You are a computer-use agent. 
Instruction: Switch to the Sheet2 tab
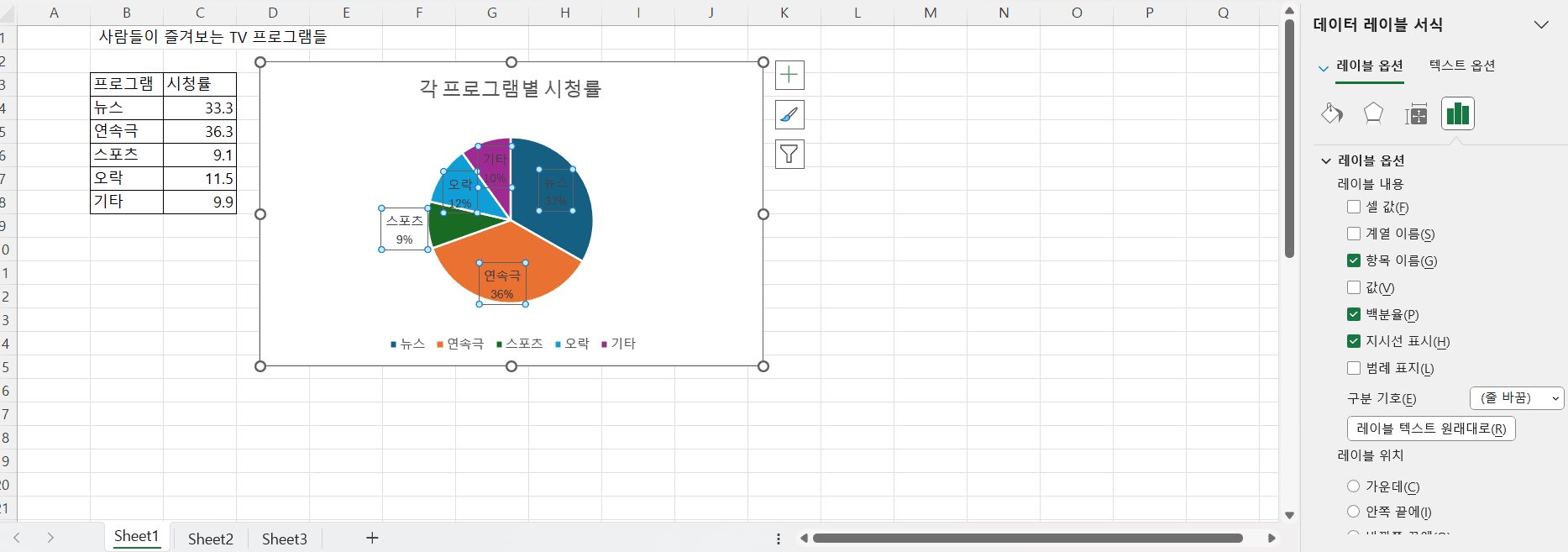tap(210, 539)
